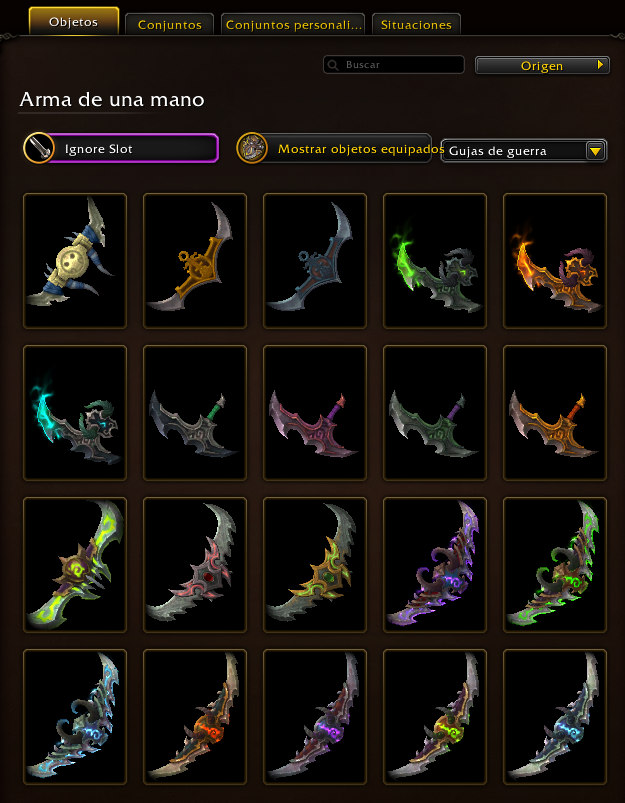The width and height of the screenshot is (625, 803).
Task: Click the Ignore Slot weapon icon
Action: point(39,149)
